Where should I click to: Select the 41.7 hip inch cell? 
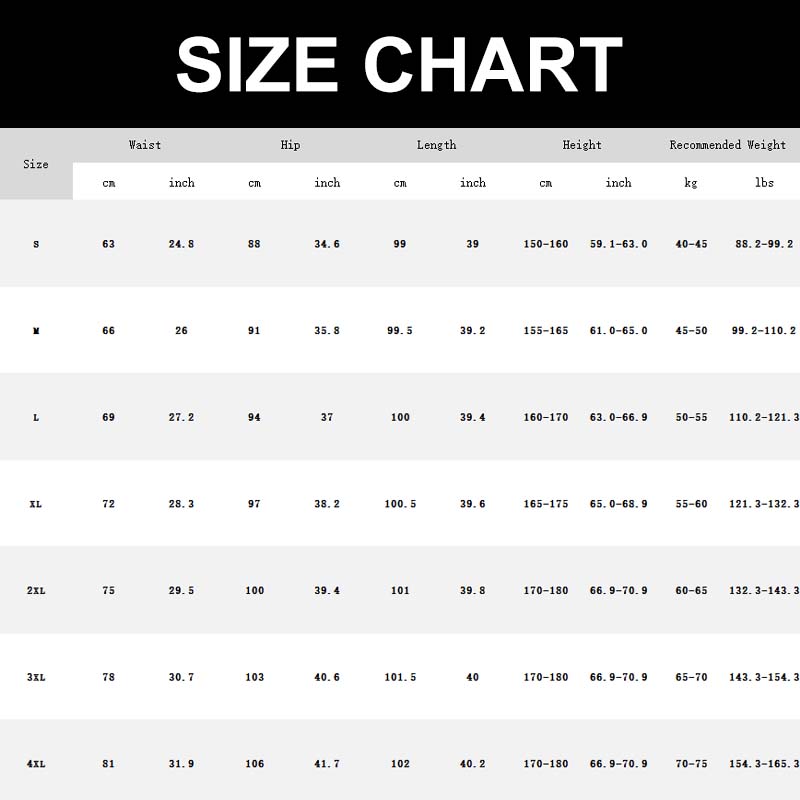(x=327, y=764)
